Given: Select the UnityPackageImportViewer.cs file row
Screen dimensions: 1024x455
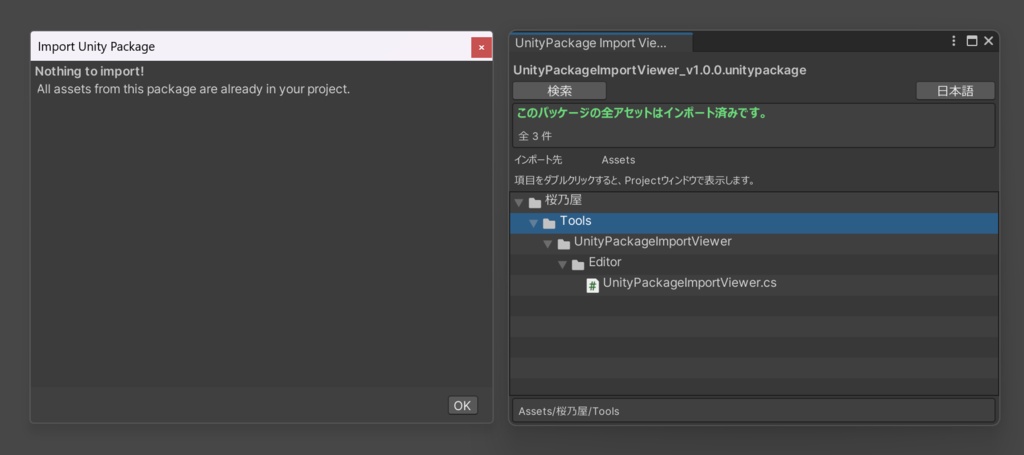Looking at the screenshot, I should click(754, 285).
